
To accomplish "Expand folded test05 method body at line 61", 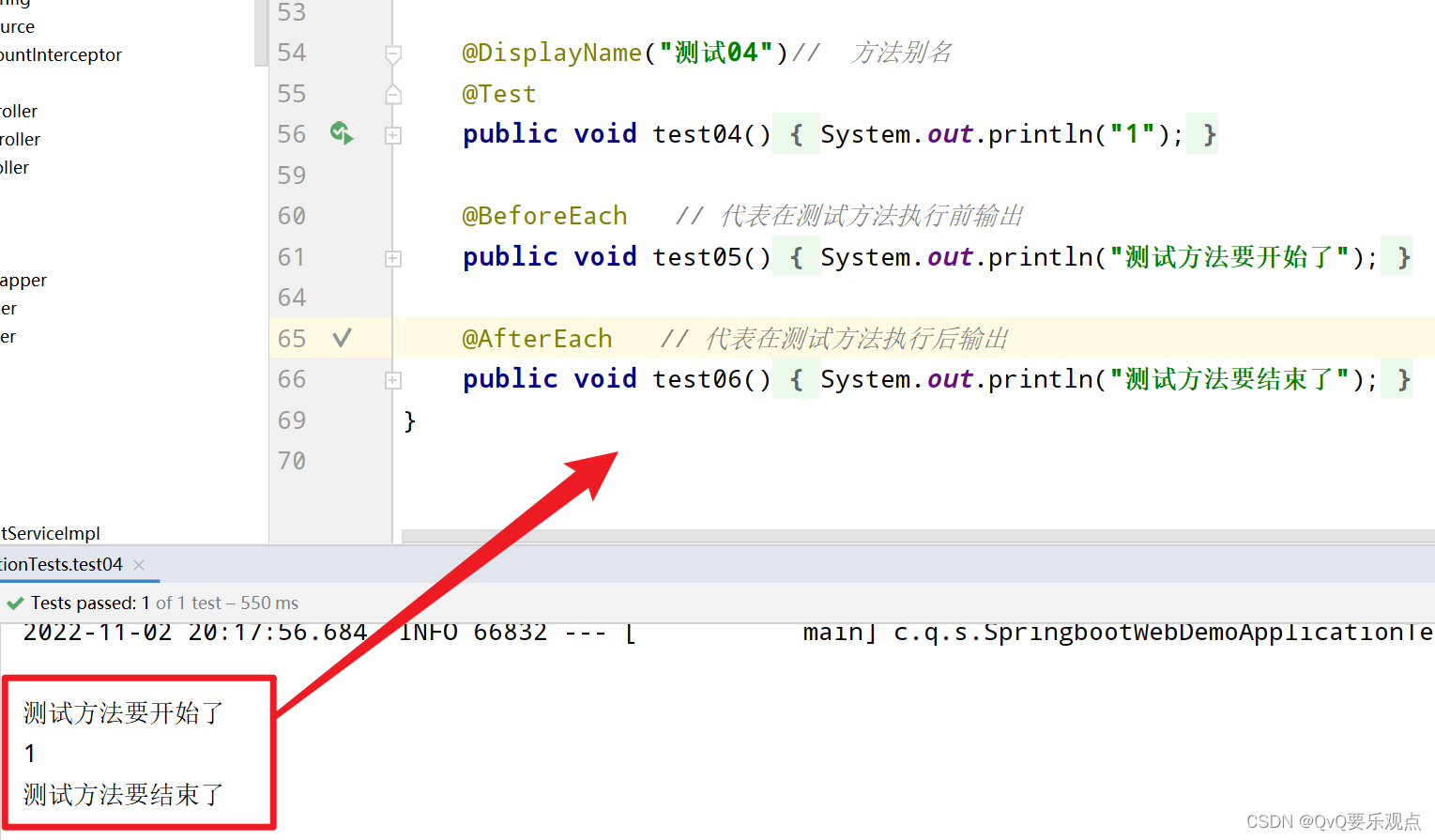I will 393,258.
